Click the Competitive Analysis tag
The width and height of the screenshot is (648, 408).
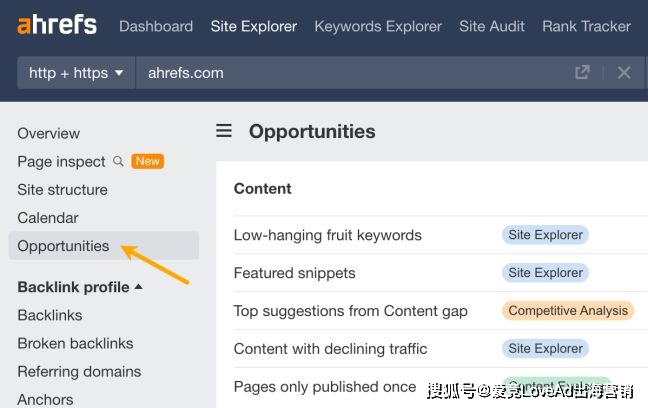point(568,310)
